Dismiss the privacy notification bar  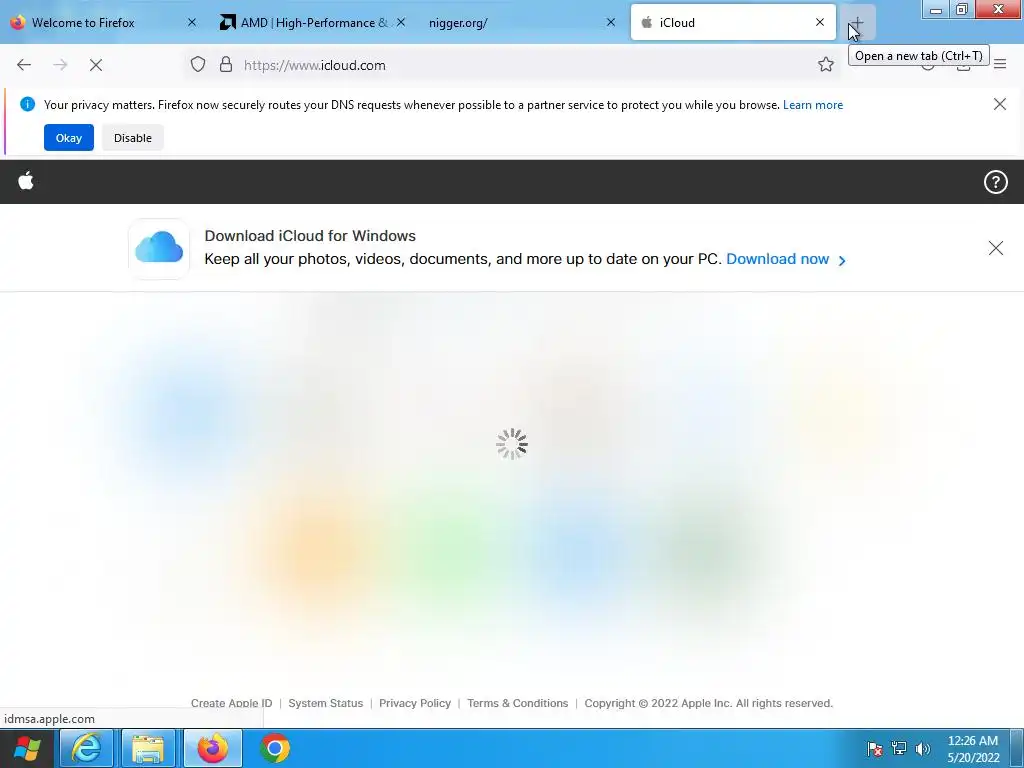(999, 104)
